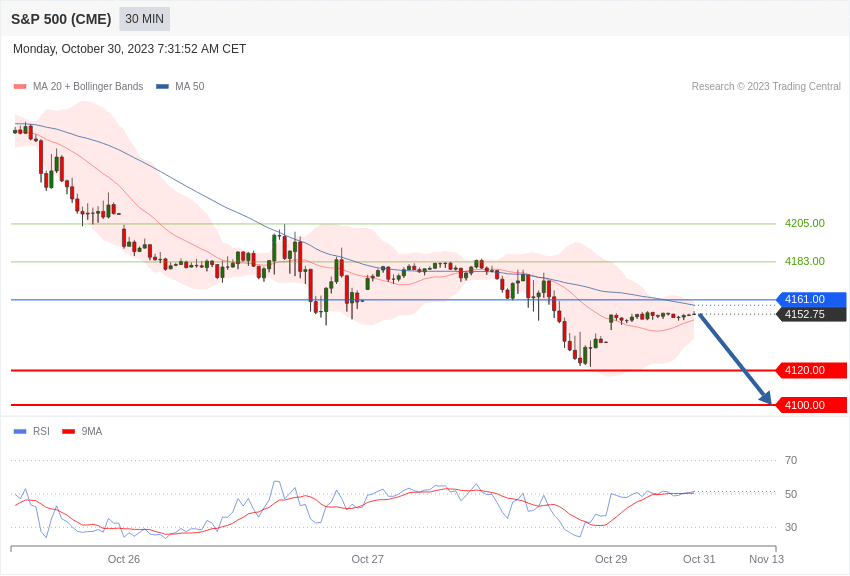The height and width of the screenshot is (576, 850).
Task: Select the RSI legend label
Action: [41, 431]
